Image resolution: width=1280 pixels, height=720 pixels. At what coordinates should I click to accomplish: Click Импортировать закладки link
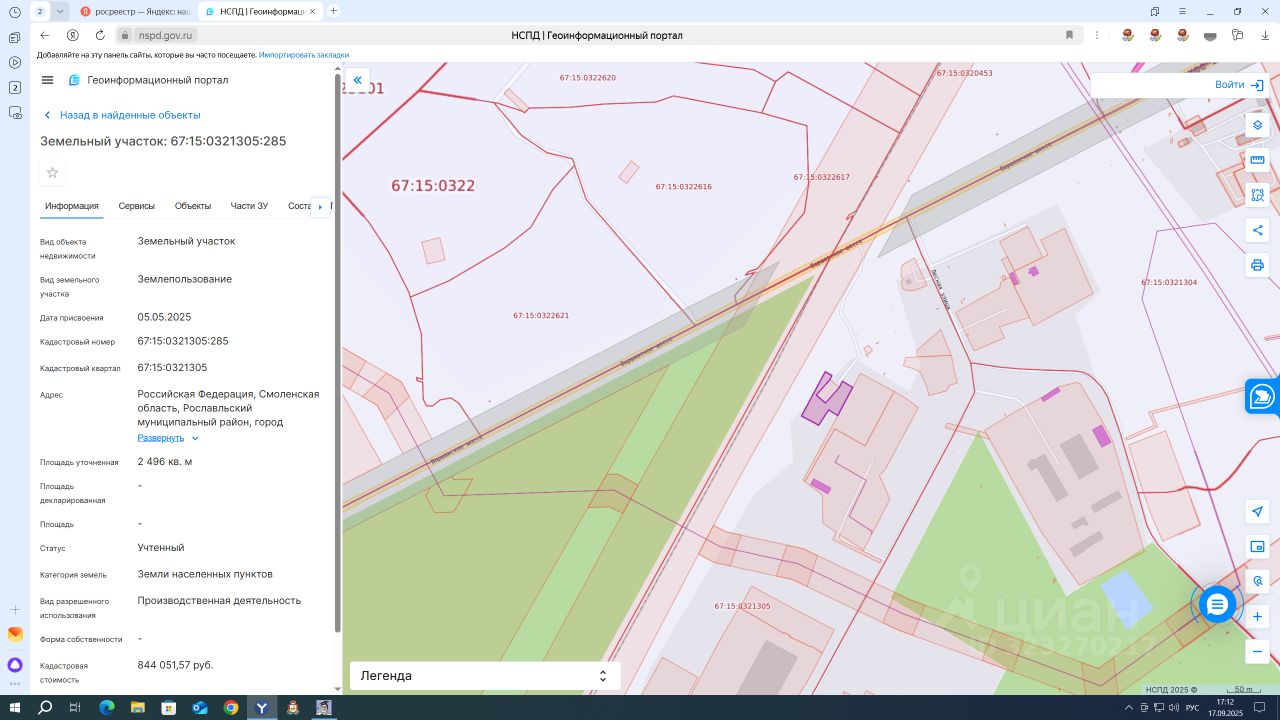(304, 55)
